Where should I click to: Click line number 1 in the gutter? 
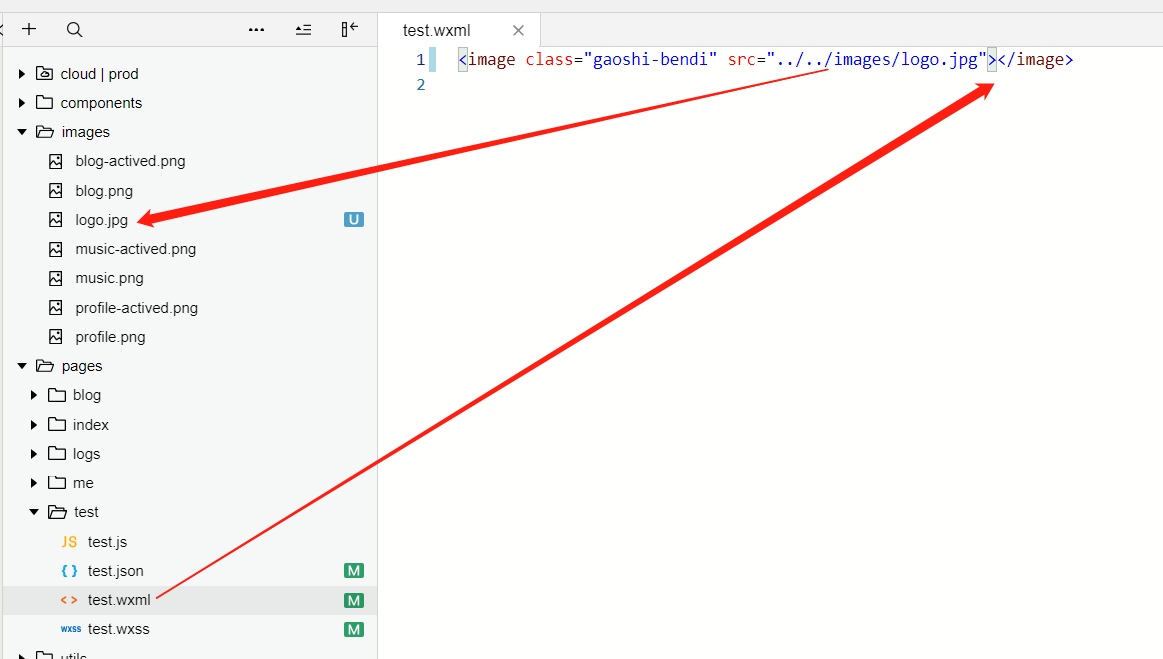421,59
